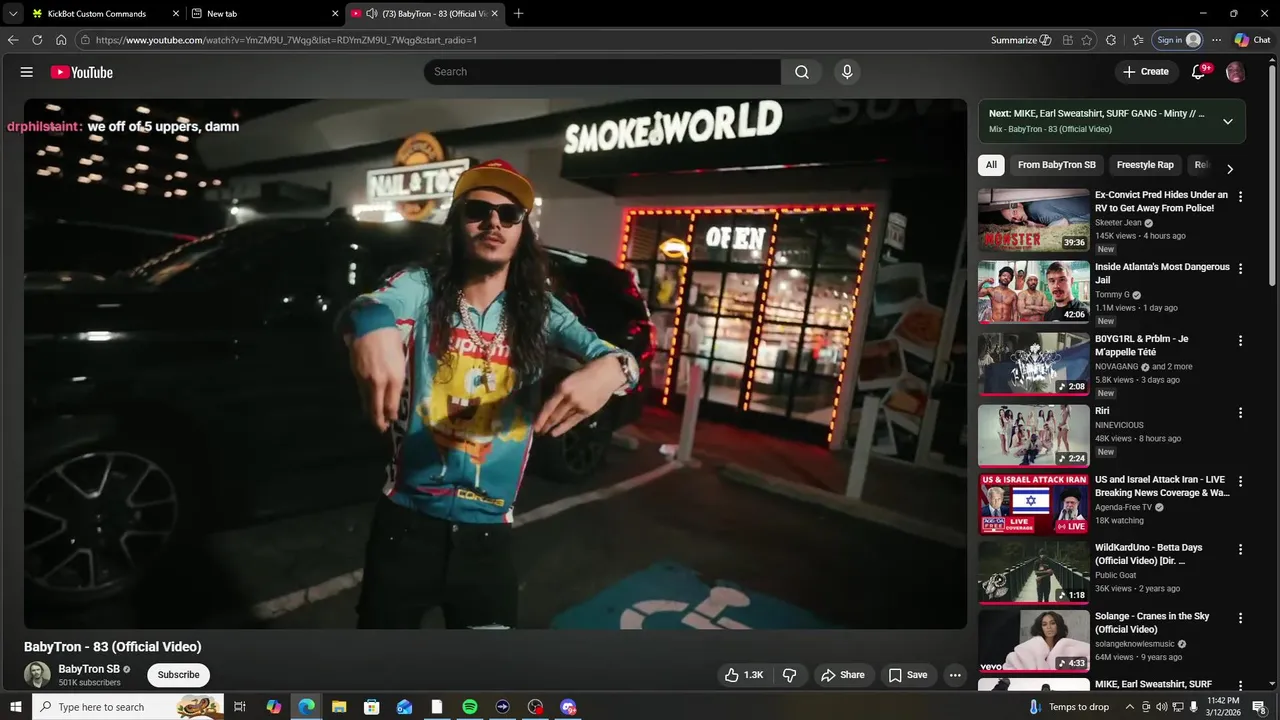Click the search magnifier button
Screen dimensions: 1280x720
pyautogui.click(x=802, y=72)
